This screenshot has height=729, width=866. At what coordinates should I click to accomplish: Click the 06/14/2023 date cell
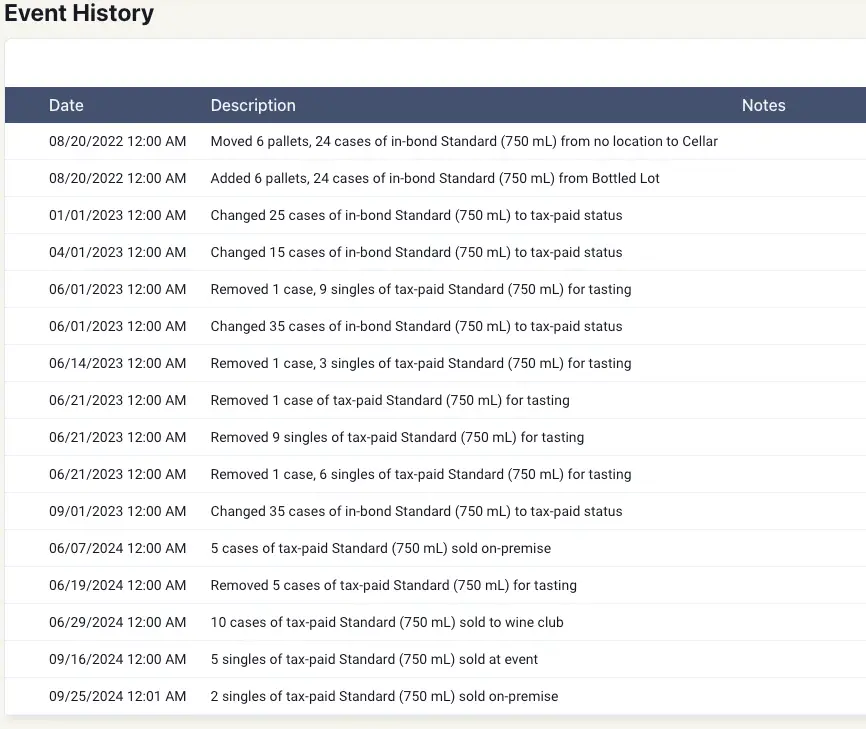point(117,363)
